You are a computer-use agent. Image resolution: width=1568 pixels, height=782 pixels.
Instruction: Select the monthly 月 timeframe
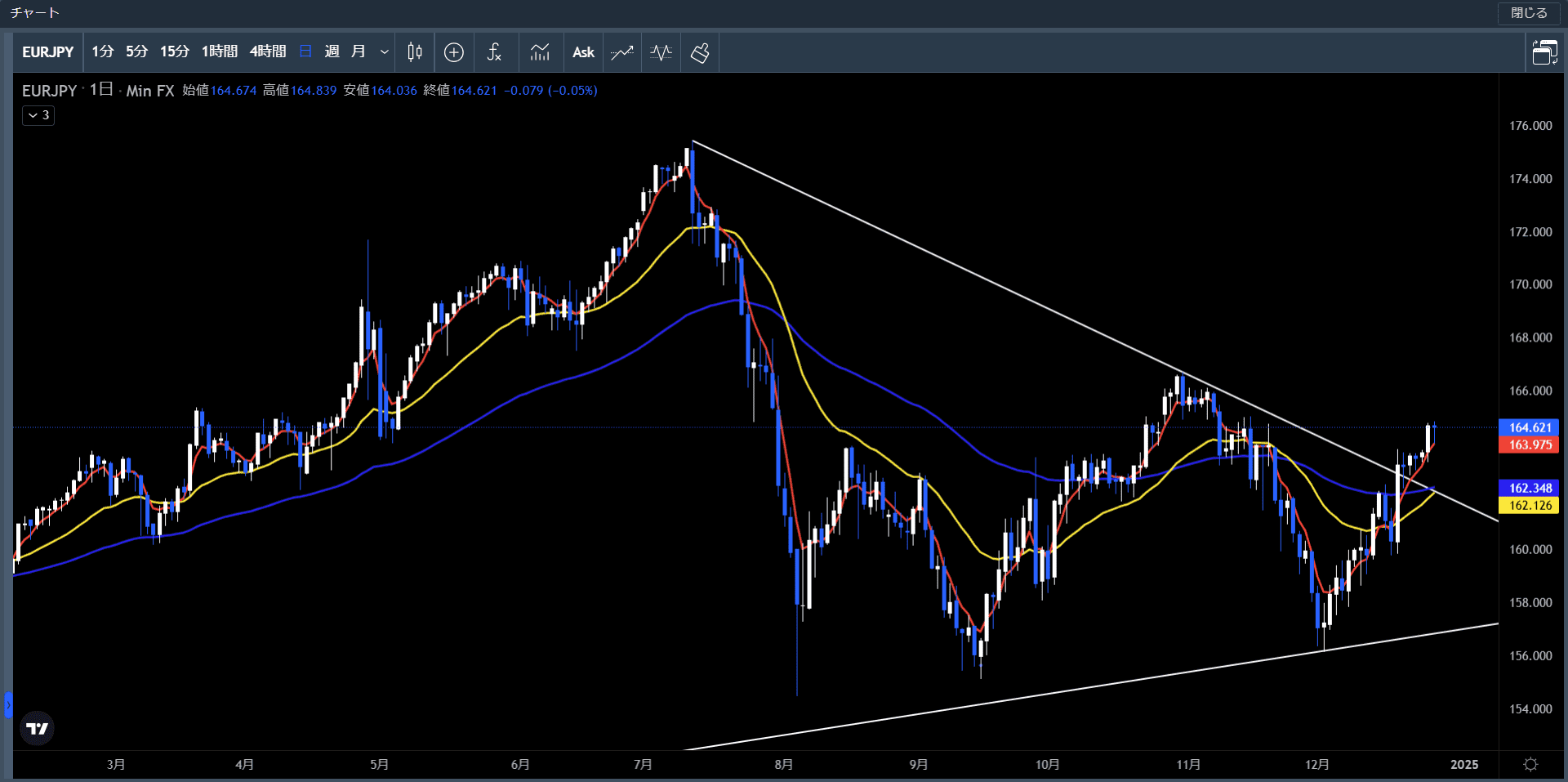pos(358,51)
